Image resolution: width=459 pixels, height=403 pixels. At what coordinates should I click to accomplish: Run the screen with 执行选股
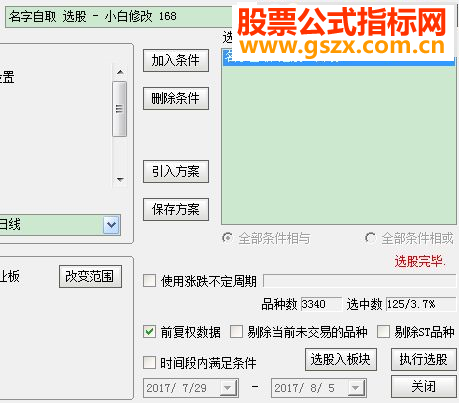[x=424, y=359]
